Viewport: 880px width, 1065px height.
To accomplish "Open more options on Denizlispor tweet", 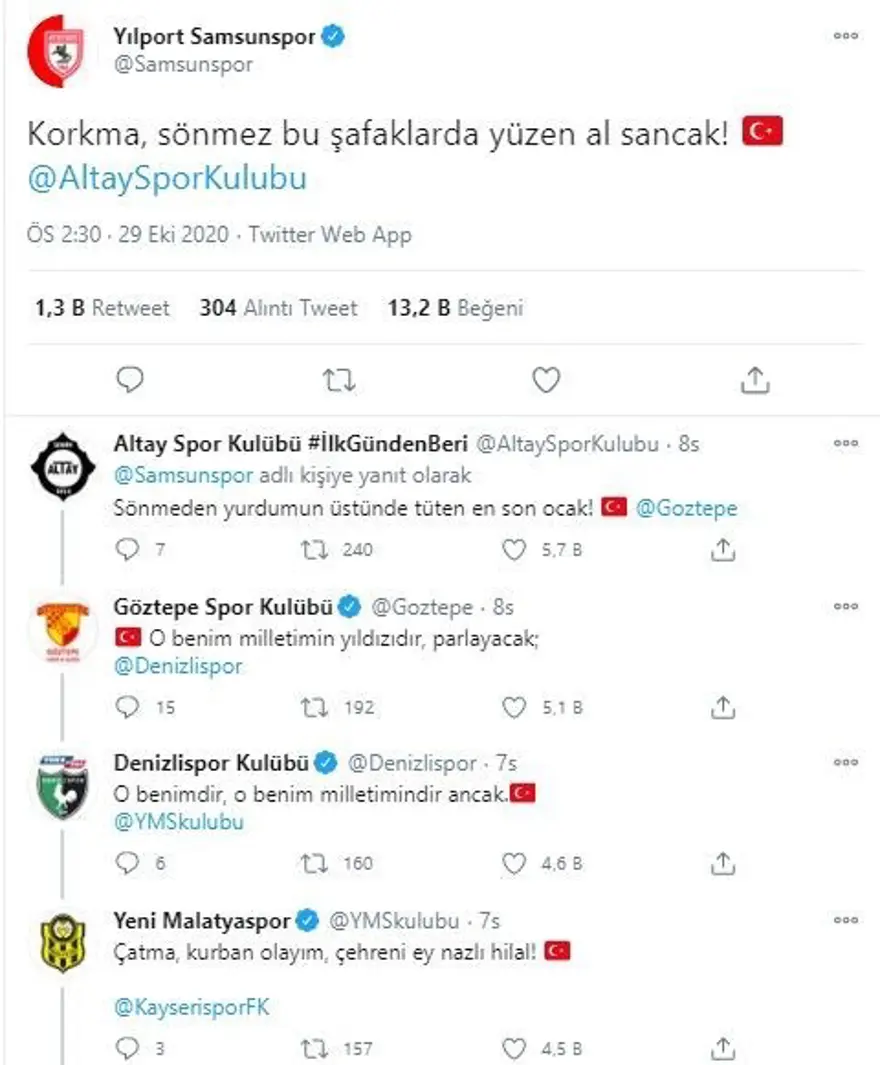I will coord(845,762).
